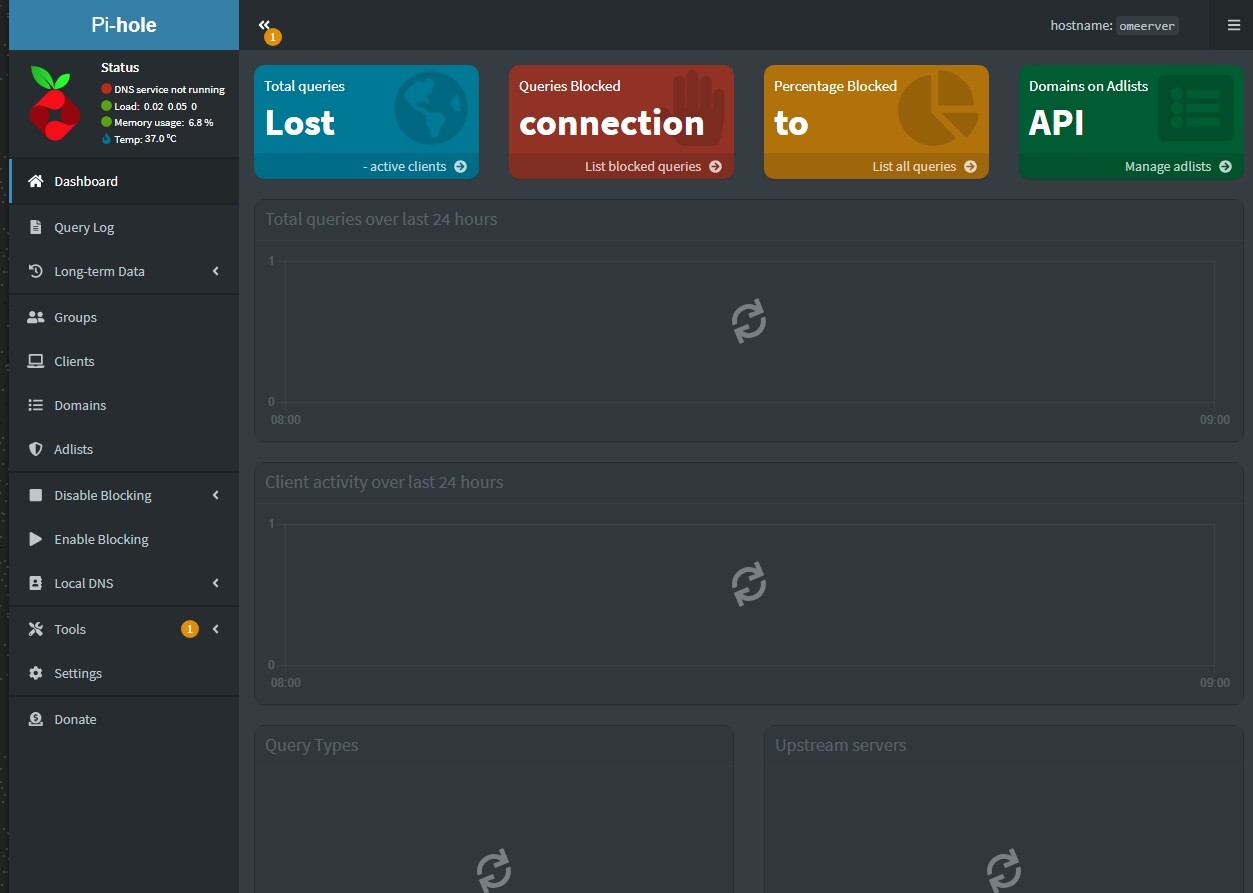Viewport: 1253px width, 893px height.
Task: Click the Total queries card label
Action: pyautogui.click(x=305, y=86)
